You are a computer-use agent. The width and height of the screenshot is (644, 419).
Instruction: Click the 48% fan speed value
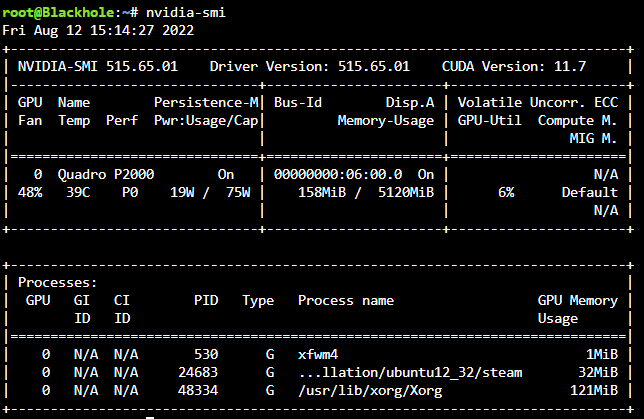click(30, 192)
